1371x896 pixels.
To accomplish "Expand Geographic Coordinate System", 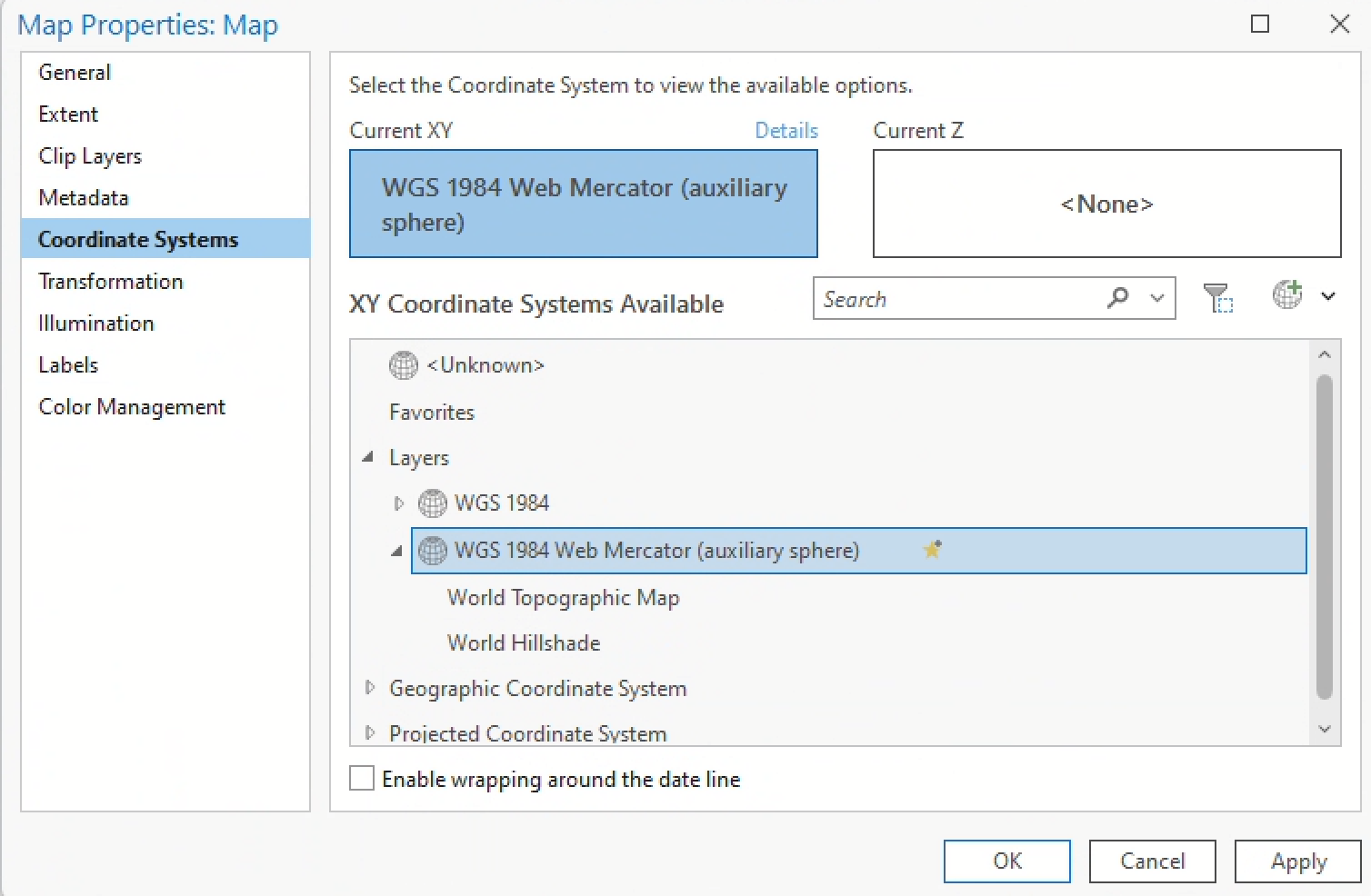I will (369, 688).
